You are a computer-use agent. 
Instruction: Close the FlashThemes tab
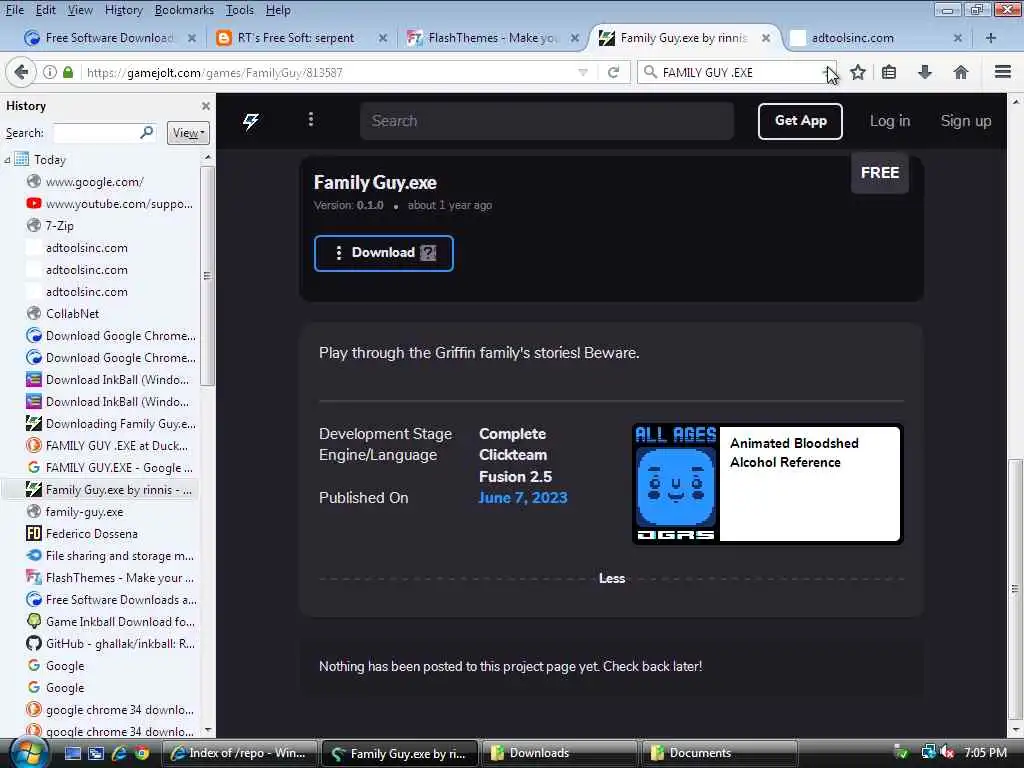point(575,38)
